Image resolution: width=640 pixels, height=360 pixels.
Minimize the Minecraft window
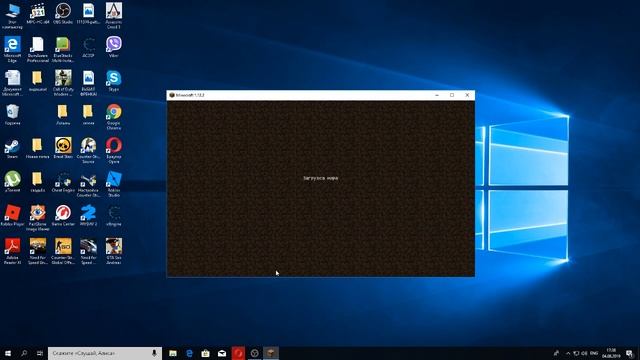437,95
